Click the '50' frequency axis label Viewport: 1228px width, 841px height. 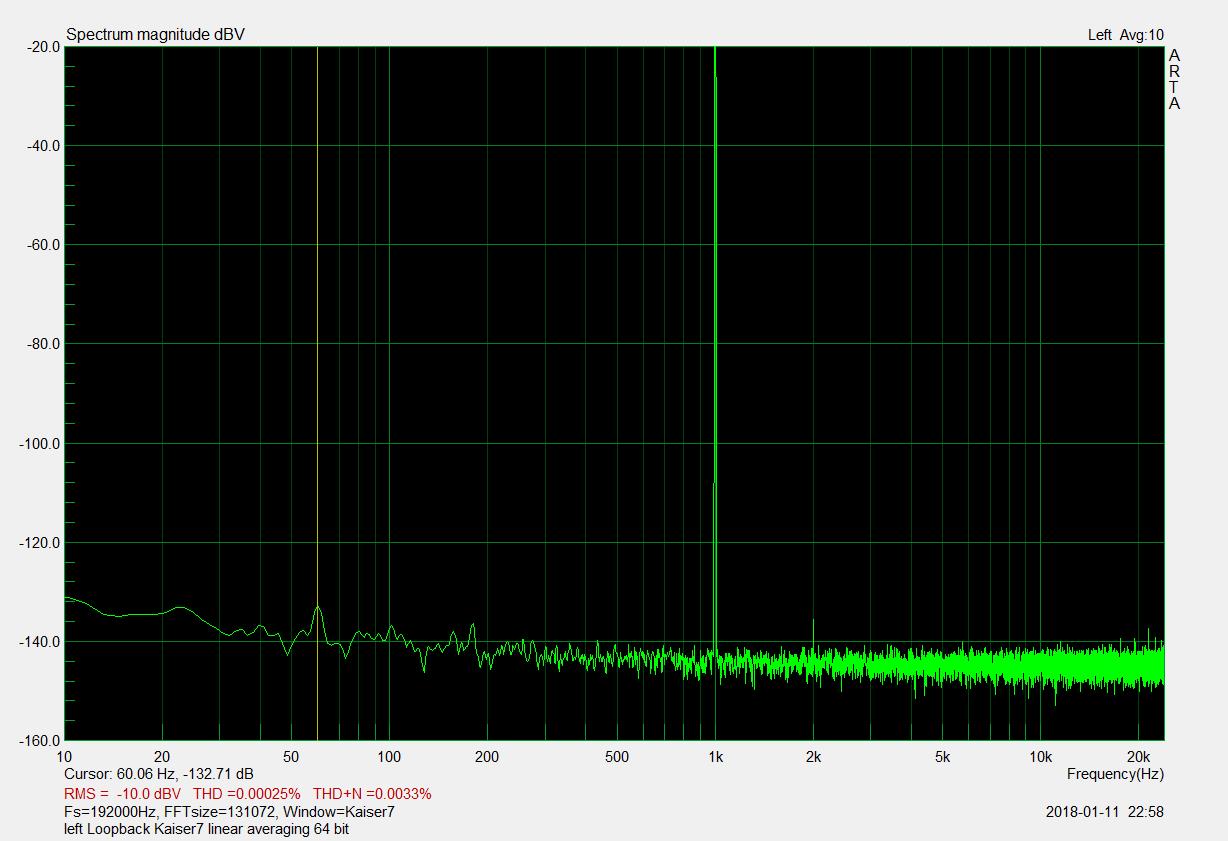[x=291, y=757]
